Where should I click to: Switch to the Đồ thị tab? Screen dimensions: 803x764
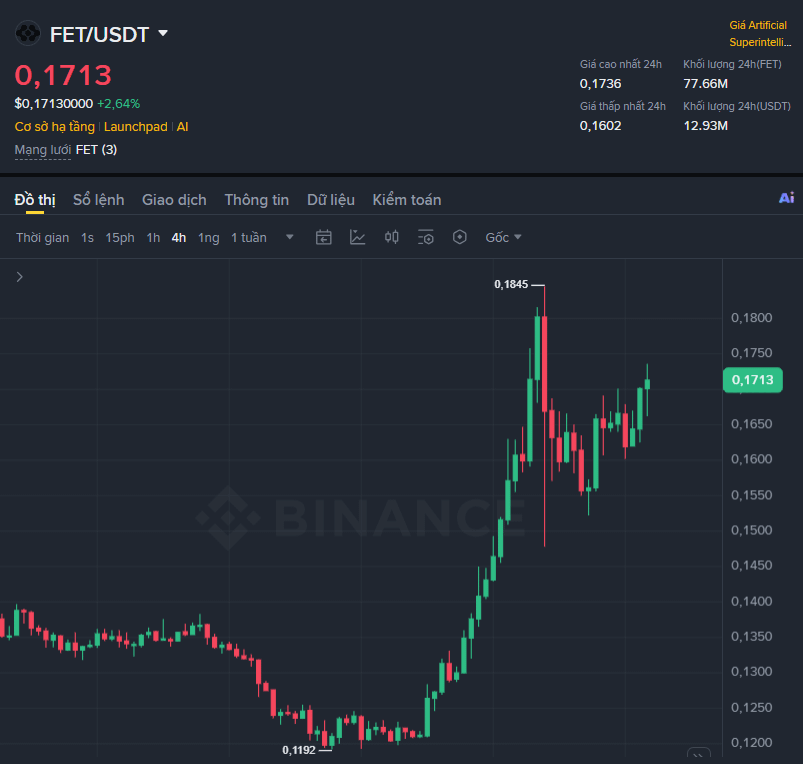tap(35, 200)
